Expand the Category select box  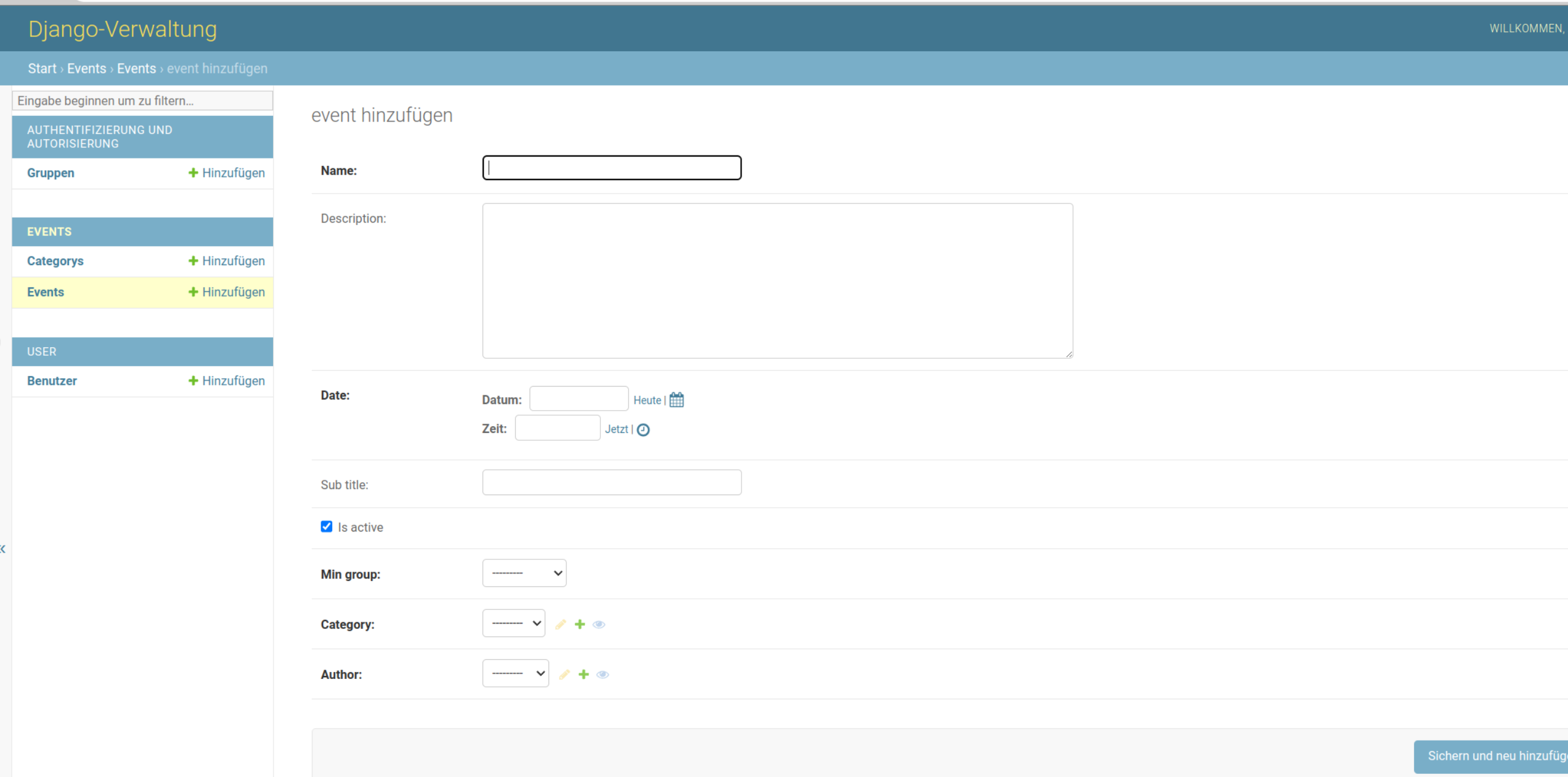[513, 623]
